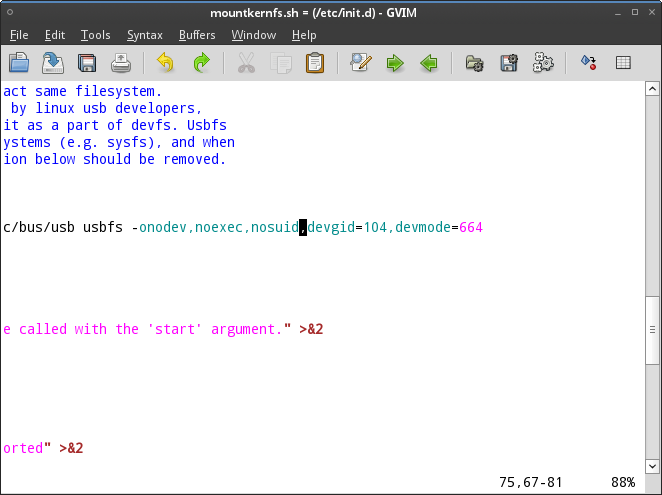Click the pink value '664'

point(471,227)
